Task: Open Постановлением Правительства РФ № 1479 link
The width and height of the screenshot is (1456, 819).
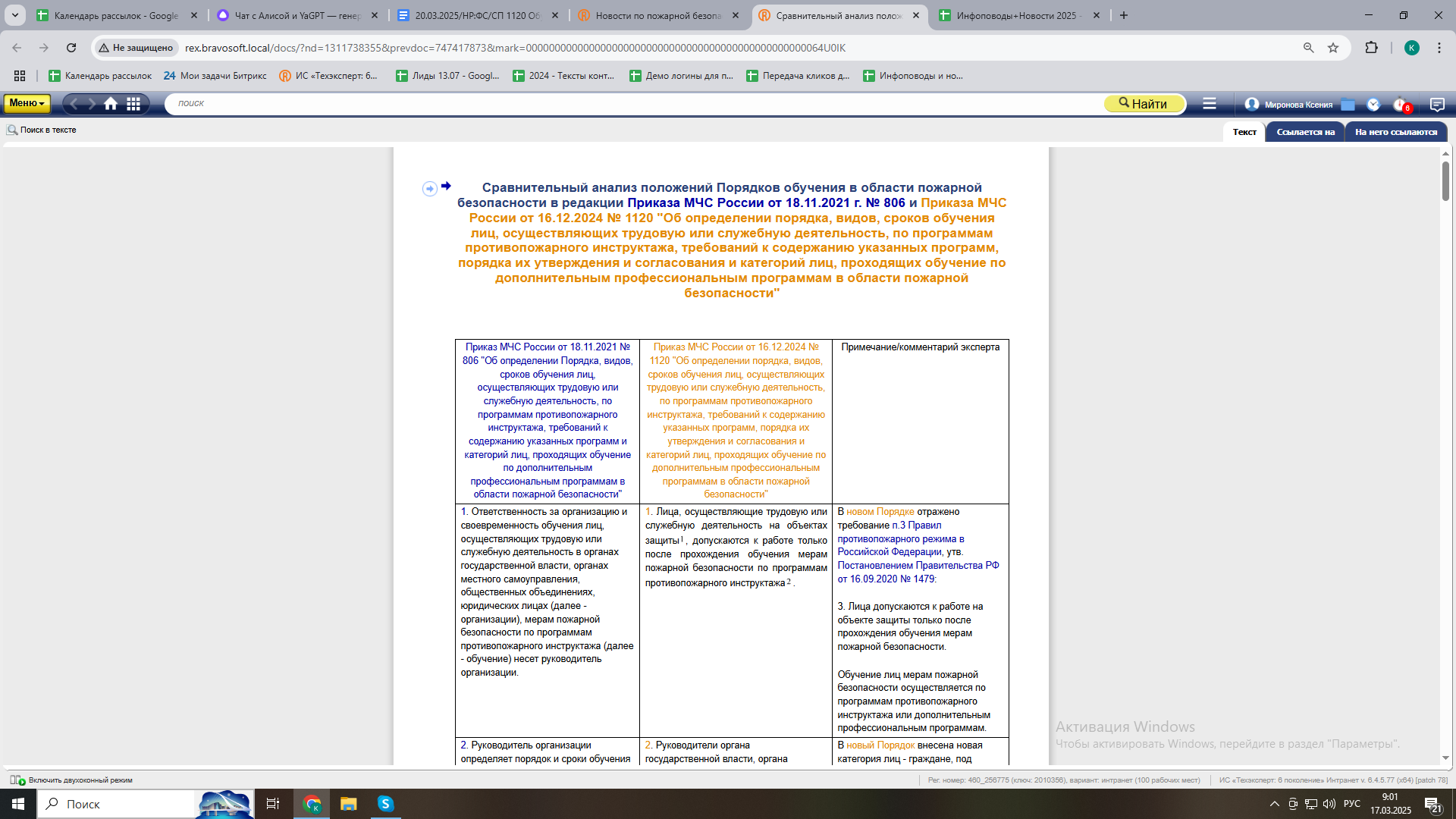Action: coord(918,572)
